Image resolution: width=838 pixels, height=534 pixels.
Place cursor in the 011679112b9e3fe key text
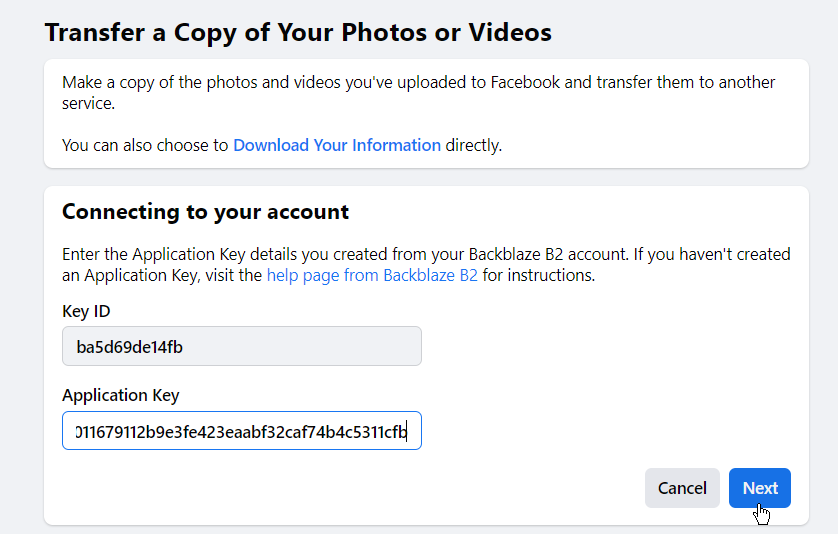tap(242, 432)
